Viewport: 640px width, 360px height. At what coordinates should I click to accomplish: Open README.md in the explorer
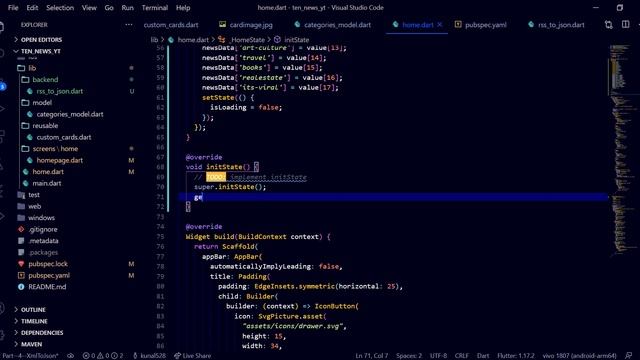pyautogui.click(x=47, y=287)
